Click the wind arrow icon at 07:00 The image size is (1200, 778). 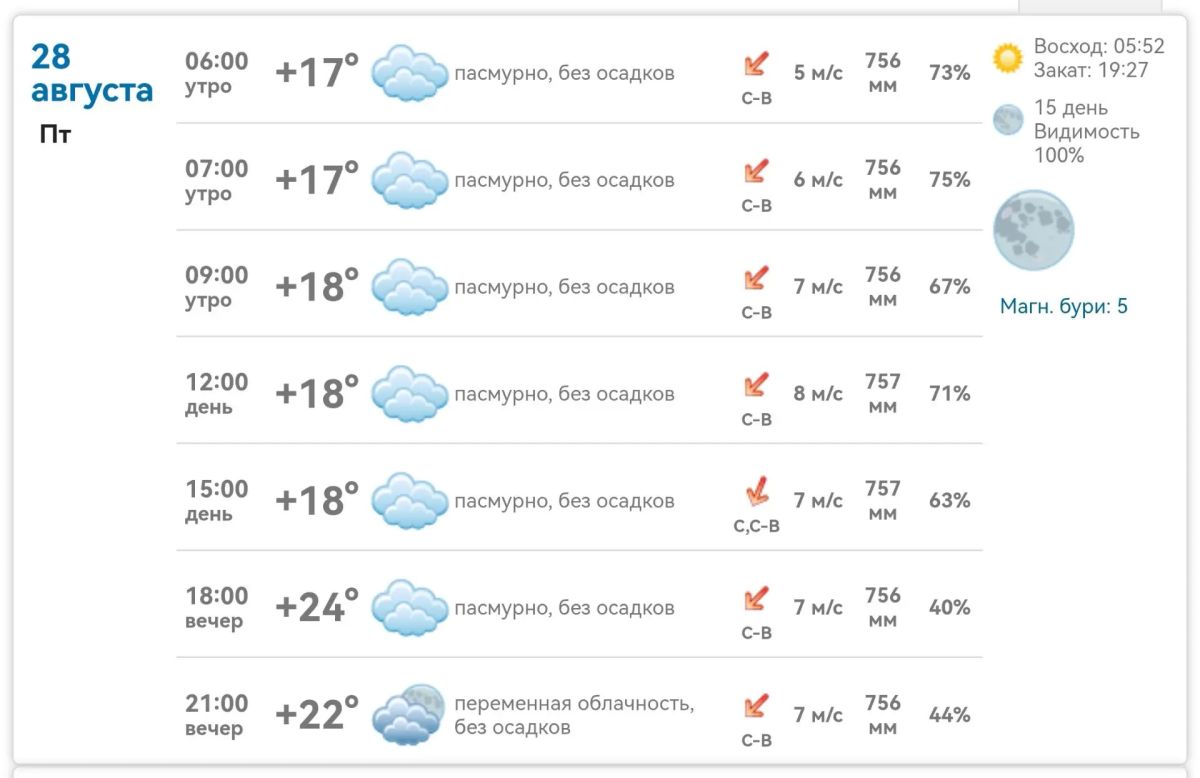tap(757, 171)
